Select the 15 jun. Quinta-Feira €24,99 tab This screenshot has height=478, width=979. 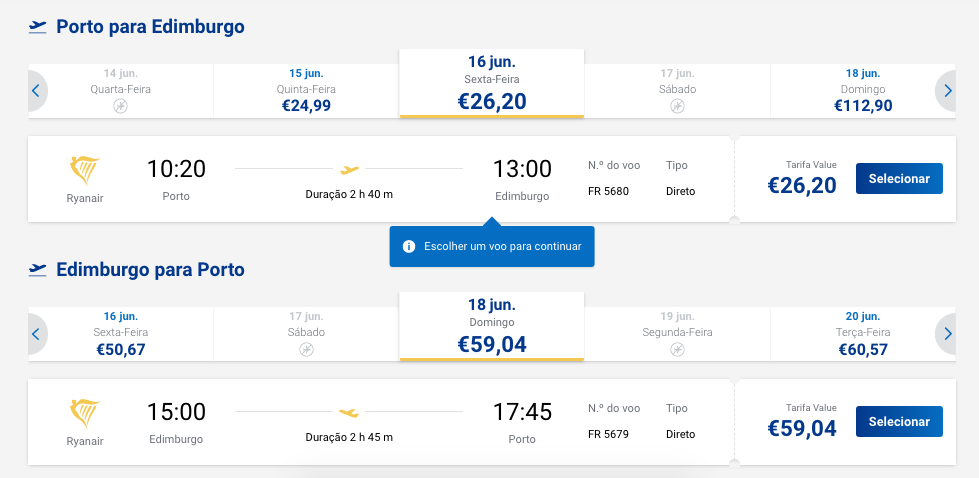(306, 91)
